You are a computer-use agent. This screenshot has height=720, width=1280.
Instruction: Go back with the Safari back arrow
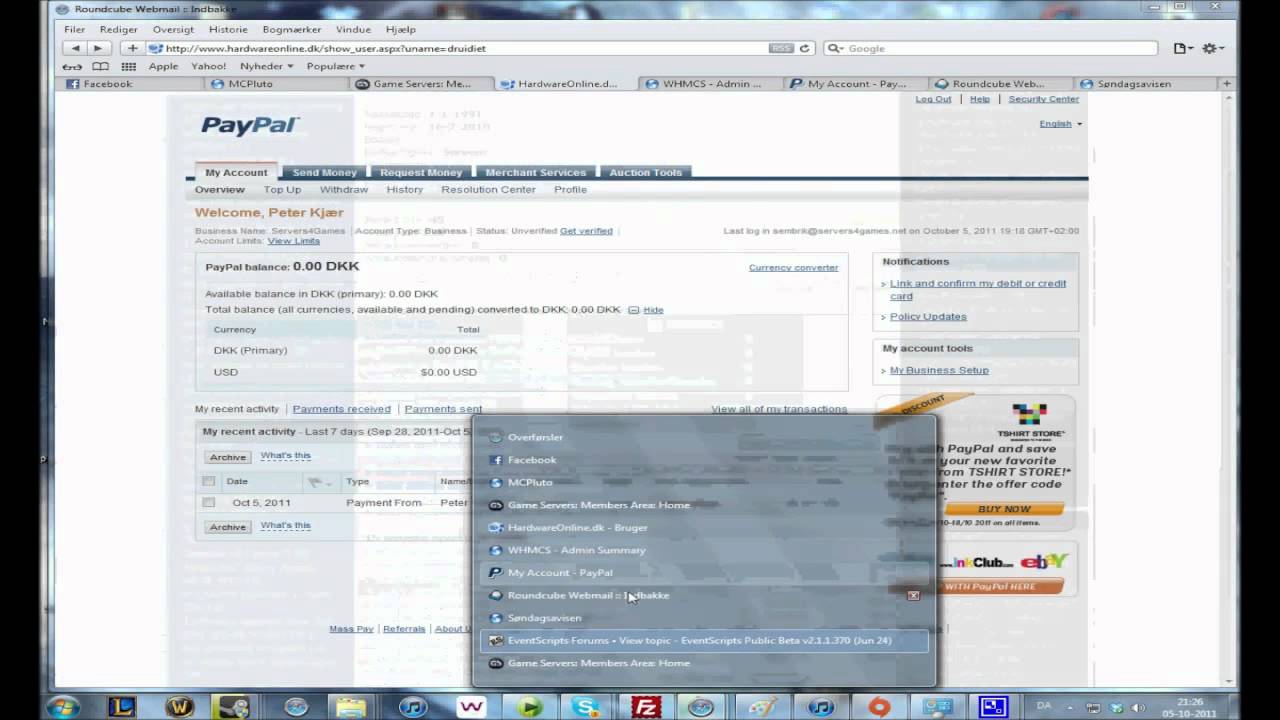pyautogui.click(x=76, y=48)
